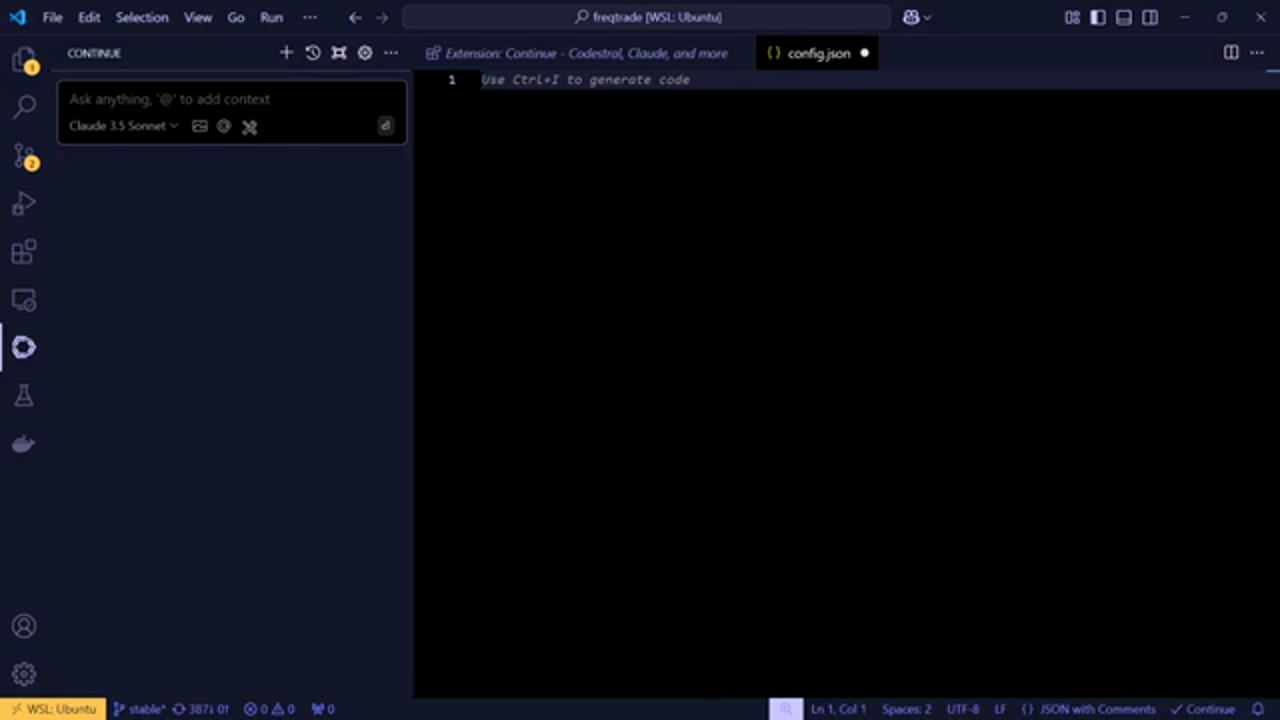Open the Testing flask view
1280x720 pixels.
(24, 396)
